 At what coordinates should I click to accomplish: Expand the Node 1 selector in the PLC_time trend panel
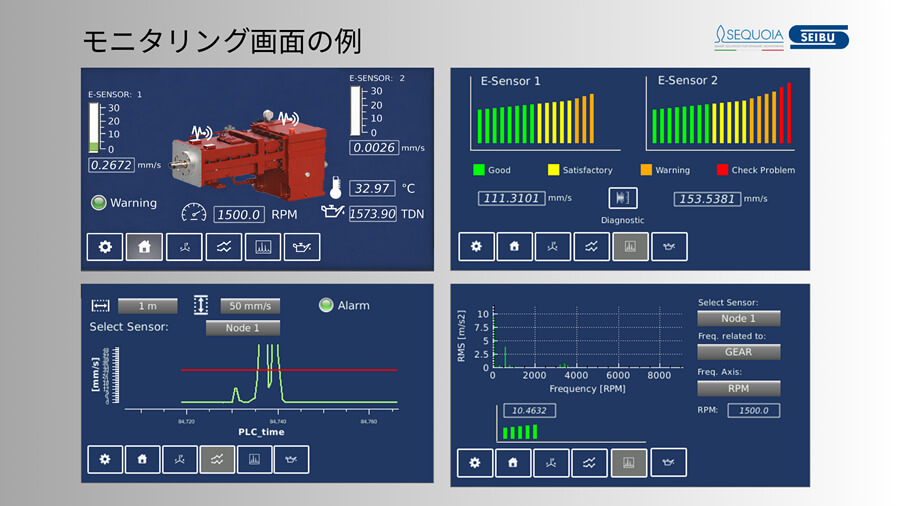(x=243, y=327)
